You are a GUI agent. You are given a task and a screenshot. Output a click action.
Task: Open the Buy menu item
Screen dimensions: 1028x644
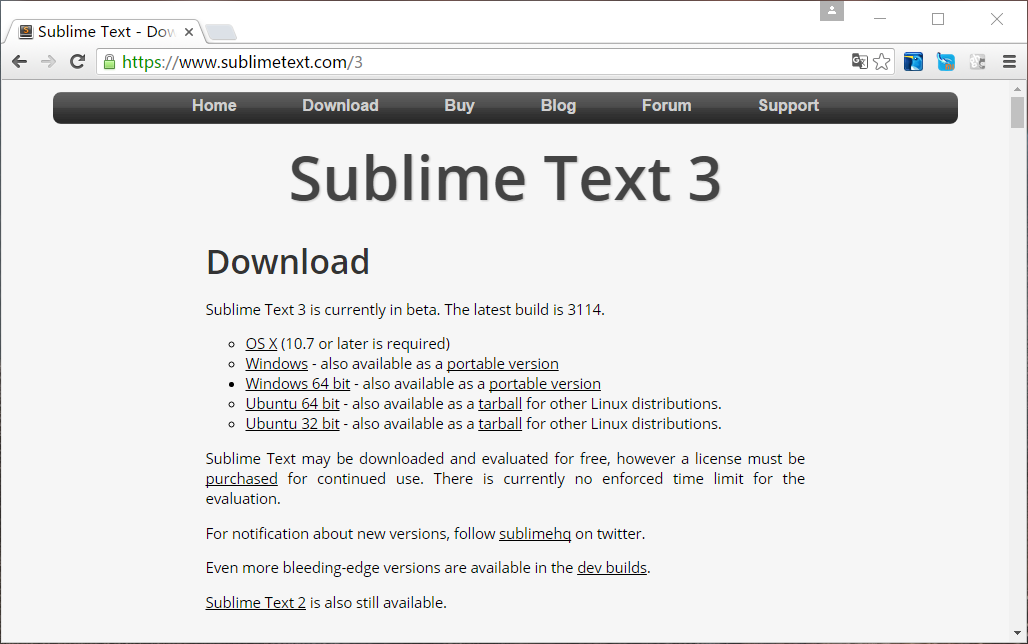(x=459, y=106)
